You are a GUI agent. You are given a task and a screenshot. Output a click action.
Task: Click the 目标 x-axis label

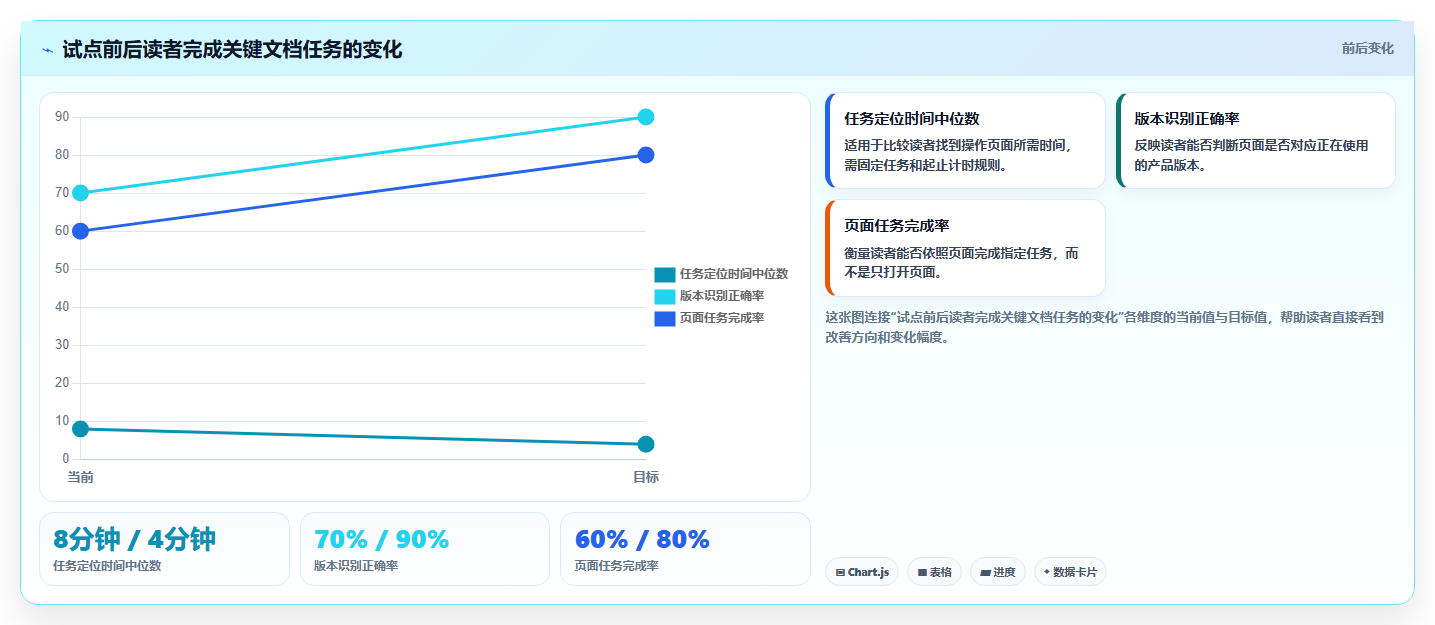point(646,477)
